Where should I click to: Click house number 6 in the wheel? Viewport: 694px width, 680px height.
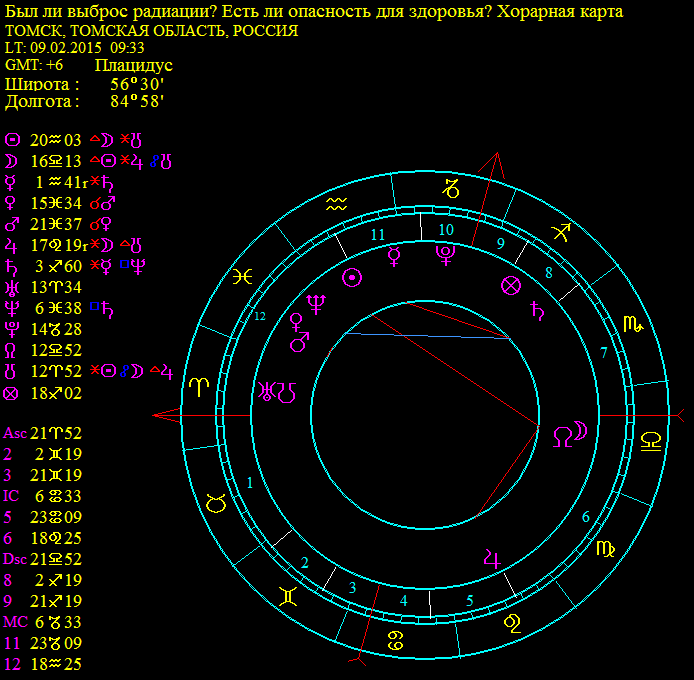tap(586, 517)
